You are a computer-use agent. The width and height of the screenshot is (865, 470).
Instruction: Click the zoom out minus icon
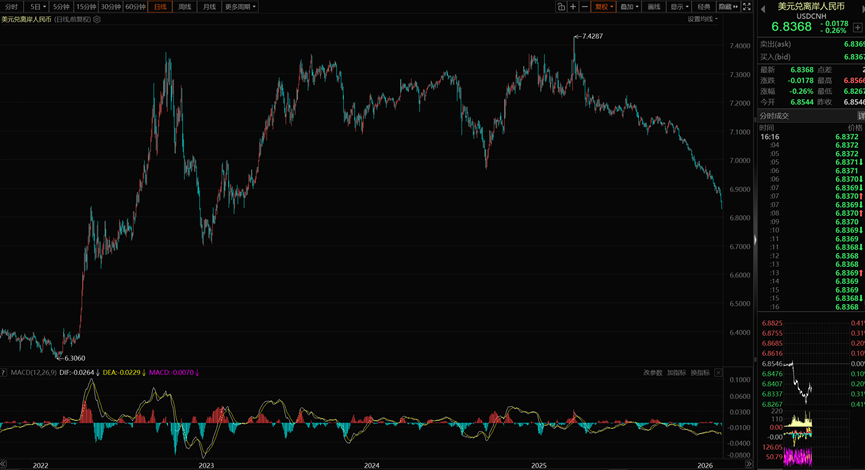[x=585, y=6]
